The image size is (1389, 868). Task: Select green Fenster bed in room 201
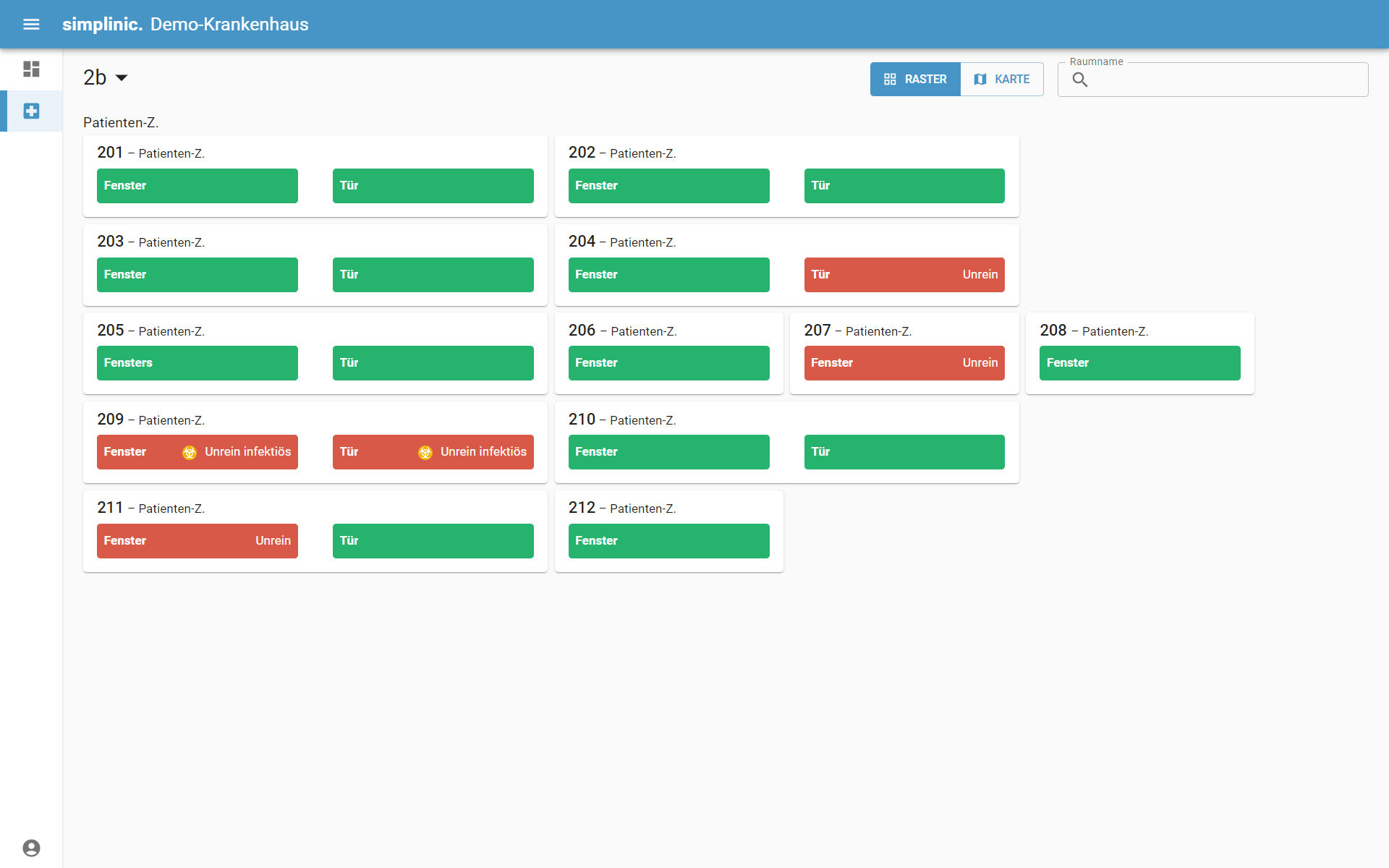(197, 186)
